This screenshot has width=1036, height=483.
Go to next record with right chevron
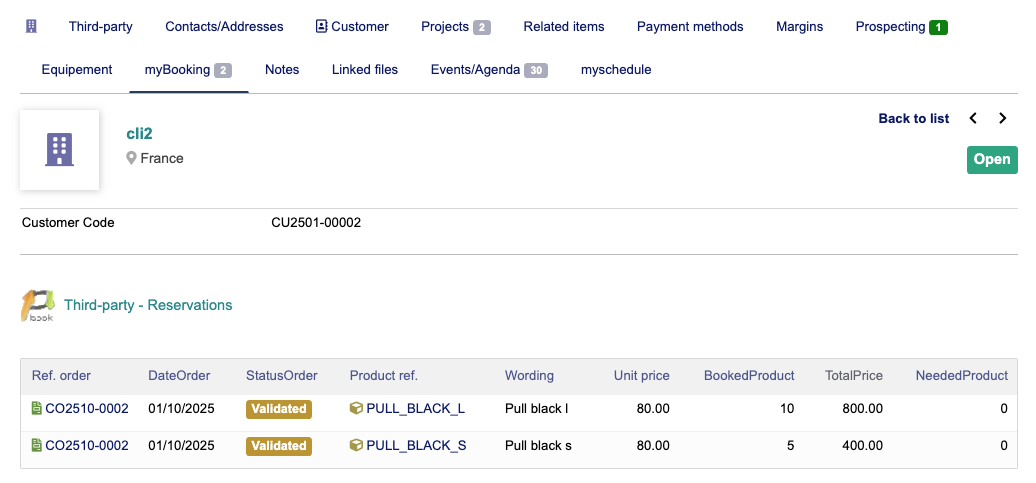(x=1003, y=119)
